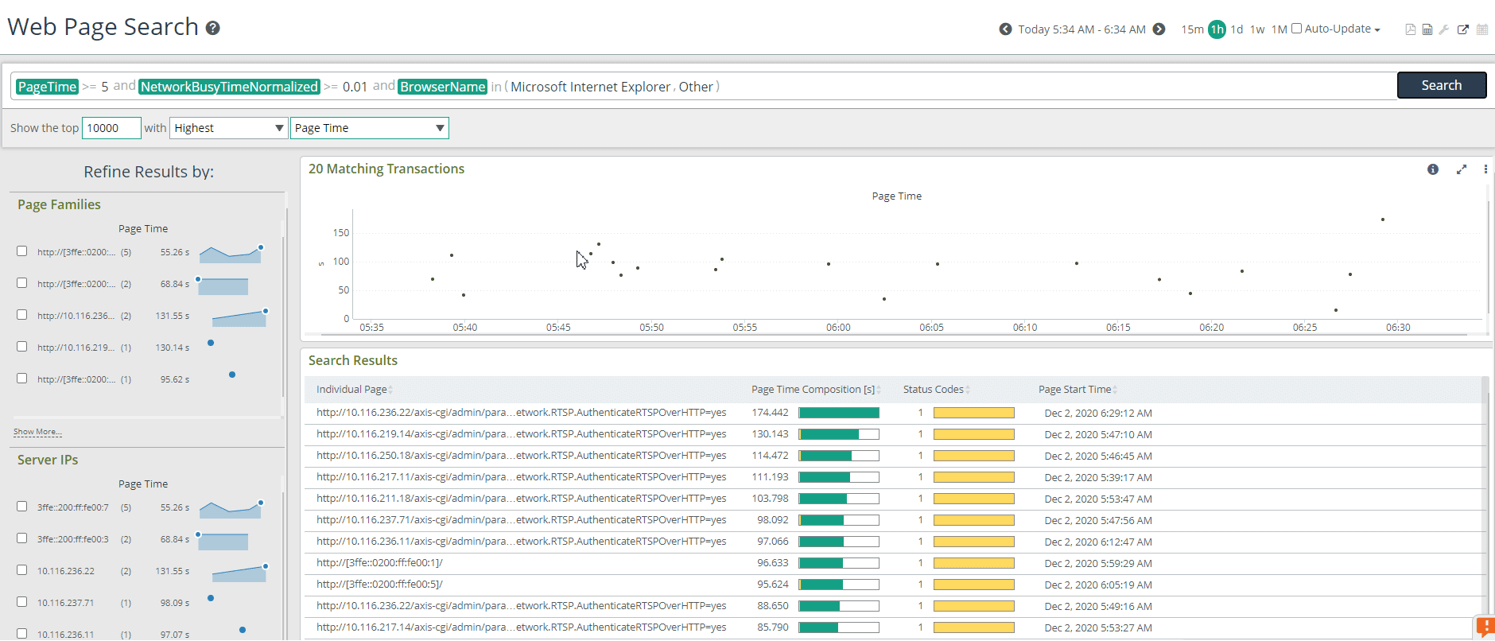Click the Show More link under Page Families
Viewport: 1495px width, 641px height.
pyautogui.click(x=38, y=431)
